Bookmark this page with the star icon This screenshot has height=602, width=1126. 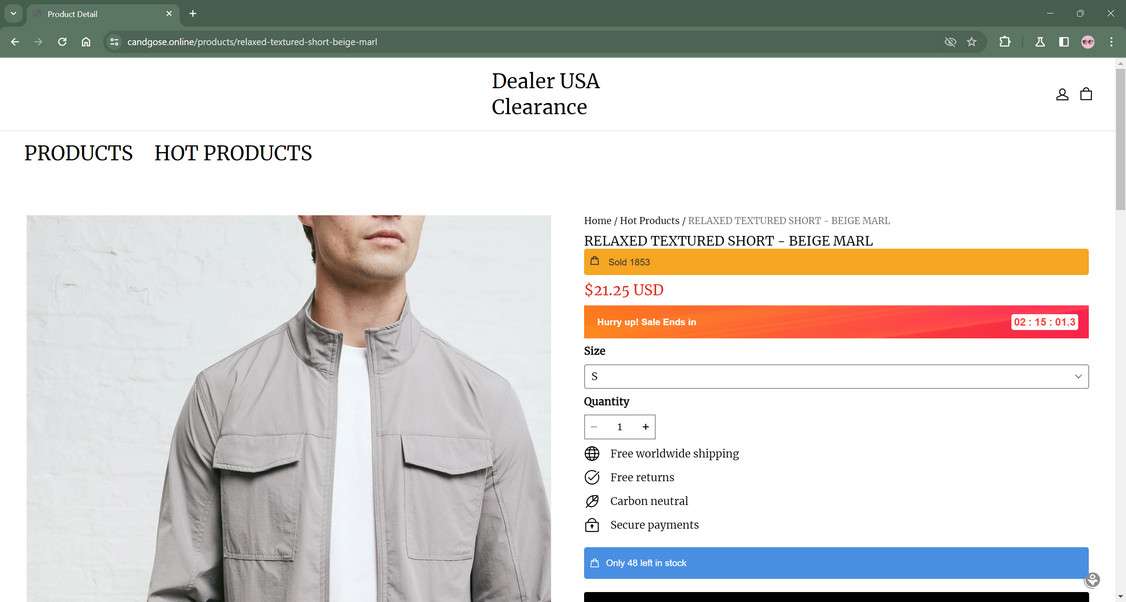coord(971,42)
